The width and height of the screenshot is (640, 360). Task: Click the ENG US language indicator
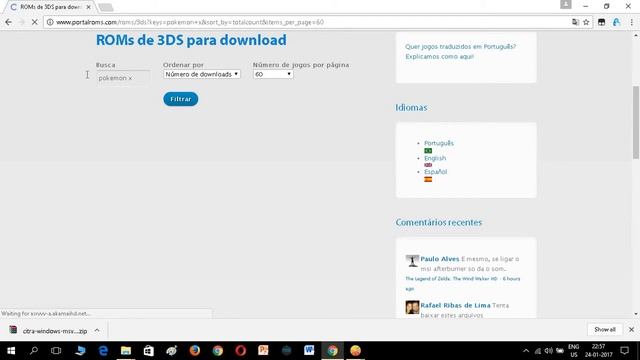pyautogui.click(x=573, y=351)
